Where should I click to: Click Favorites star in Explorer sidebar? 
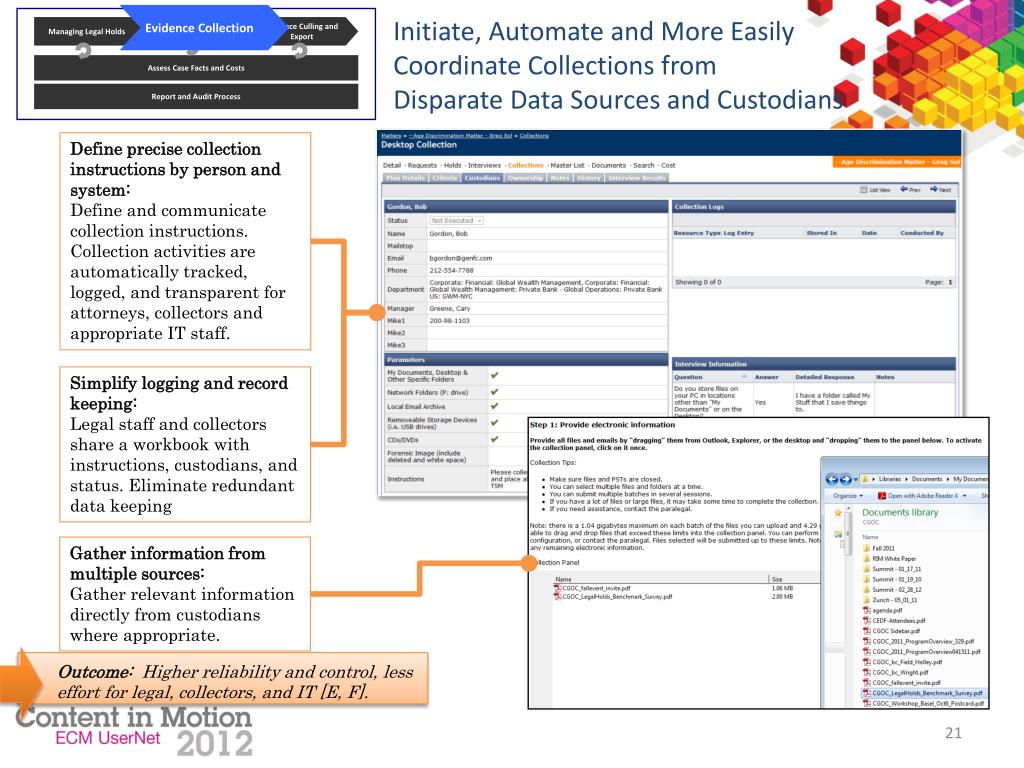(x=838, y=513)
